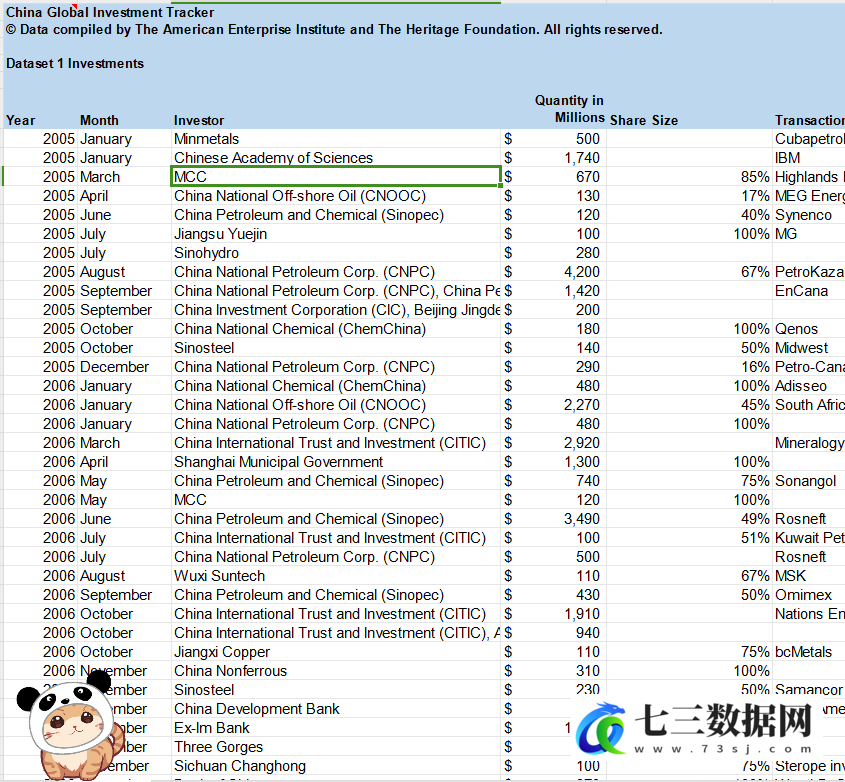Select the China Nonferrous investor cell
Image resolution: width=845 pixels, height=782 pixels.
click(x=336, y=671)
